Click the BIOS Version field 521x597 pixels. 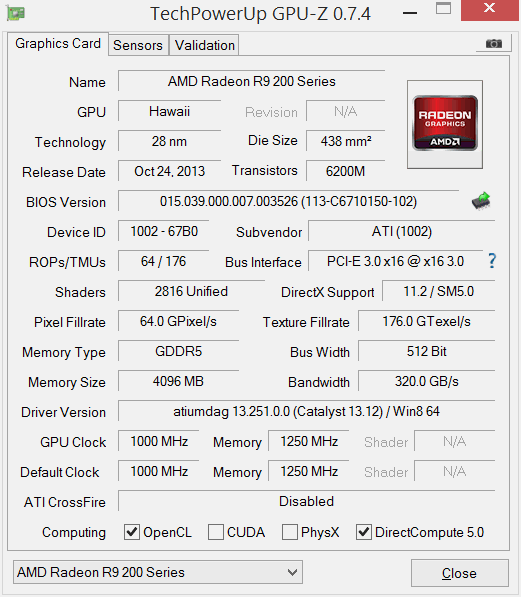point(288,201)
